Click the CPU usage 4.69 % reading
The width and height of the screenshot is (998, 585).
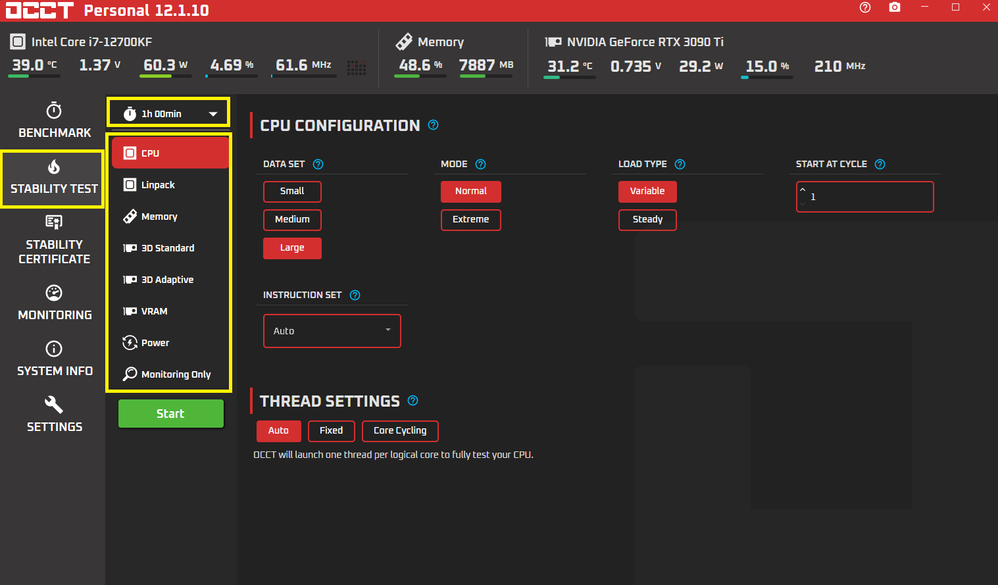pyautogui.click(x=232, y=65)
